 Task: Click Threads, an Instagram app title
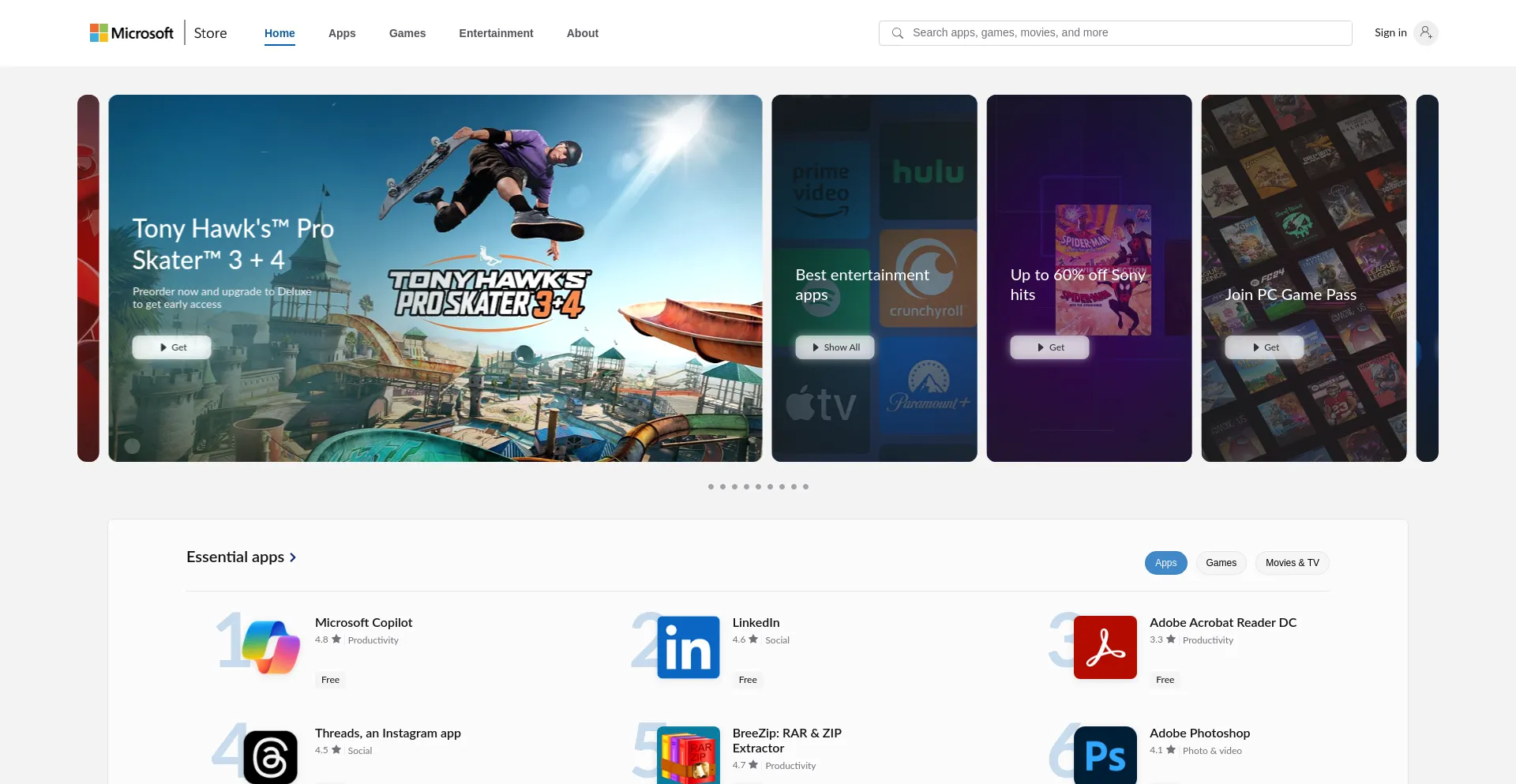(388, 733)
